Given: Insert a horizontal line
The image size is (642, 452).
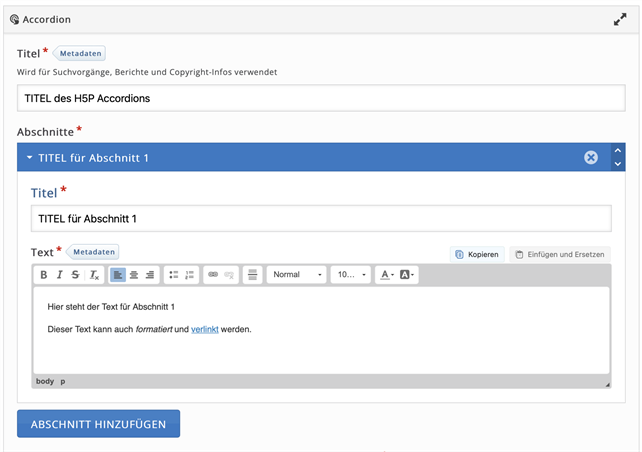Looking at the screenshot, I should [253, 275].
